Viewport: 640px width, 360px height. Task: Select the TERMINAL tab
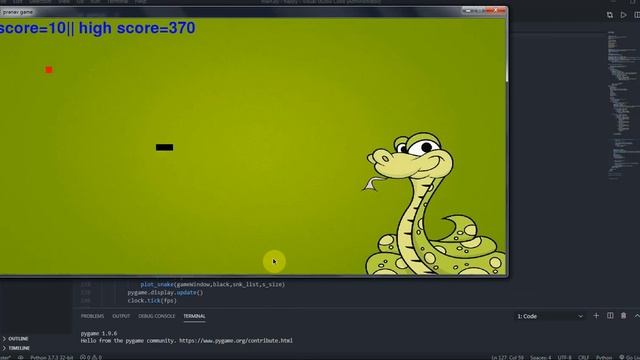[x=194, y=316]
